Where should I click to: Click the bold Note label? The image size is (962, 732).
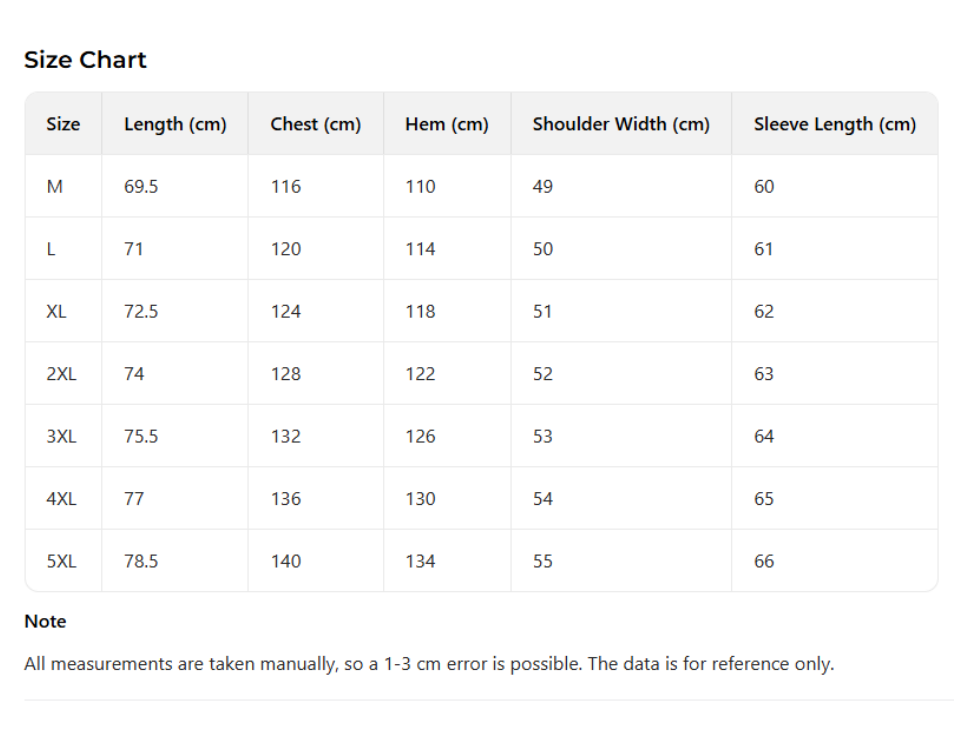(x=45, y=622)
